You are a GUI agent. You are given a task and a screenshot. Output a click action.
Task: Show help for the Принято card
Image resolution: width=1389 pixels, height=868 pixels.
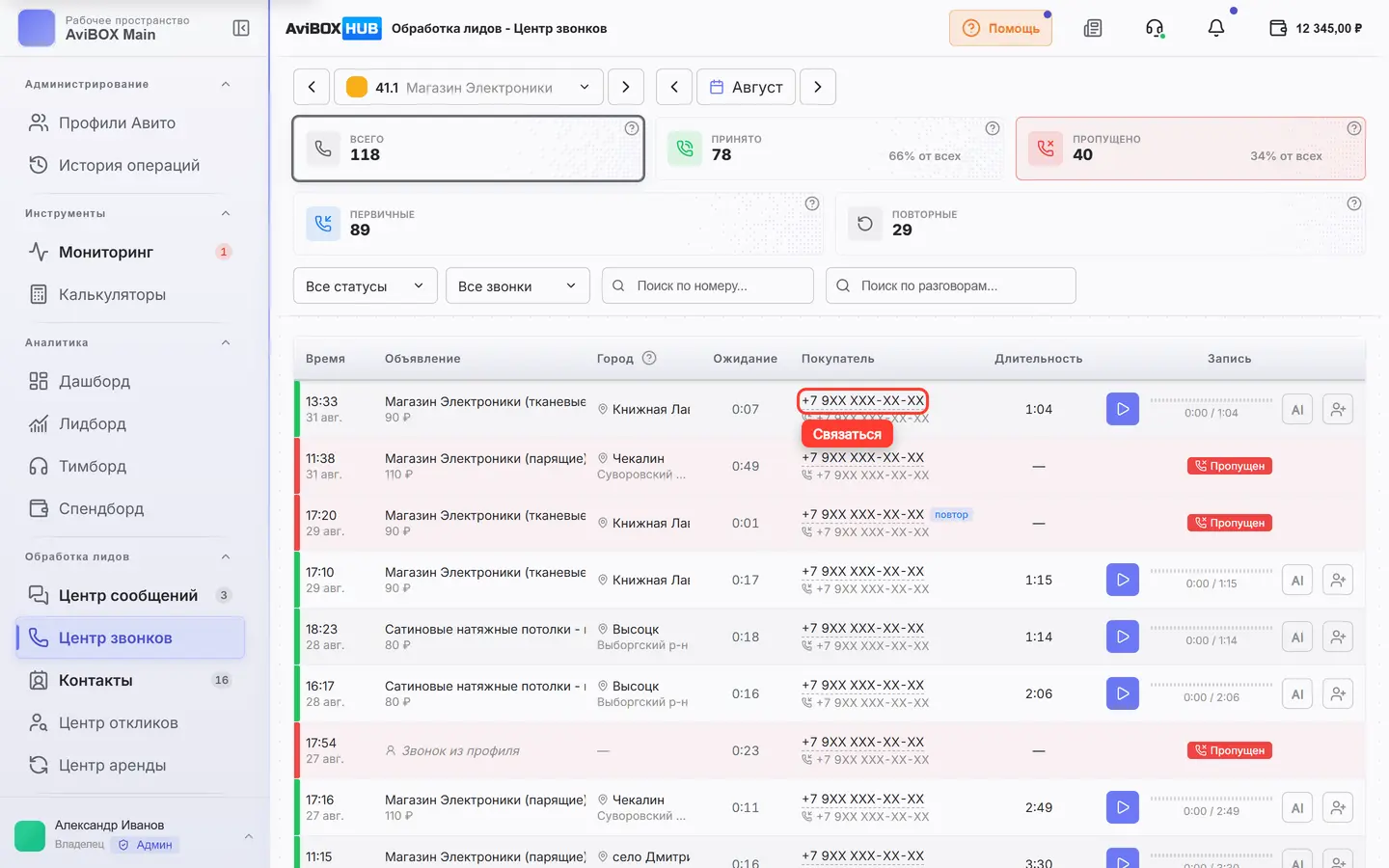(992, 128)
